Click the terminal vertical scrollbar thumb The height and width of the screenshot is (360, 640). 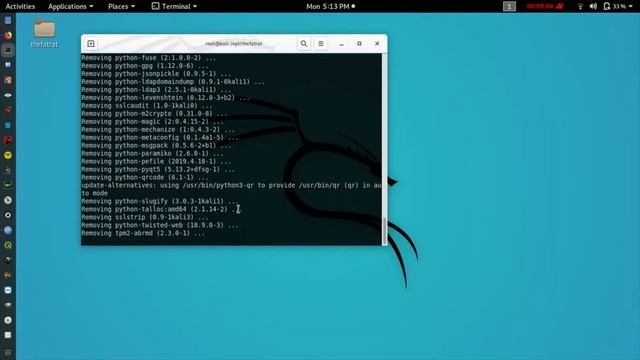(384, 231)
